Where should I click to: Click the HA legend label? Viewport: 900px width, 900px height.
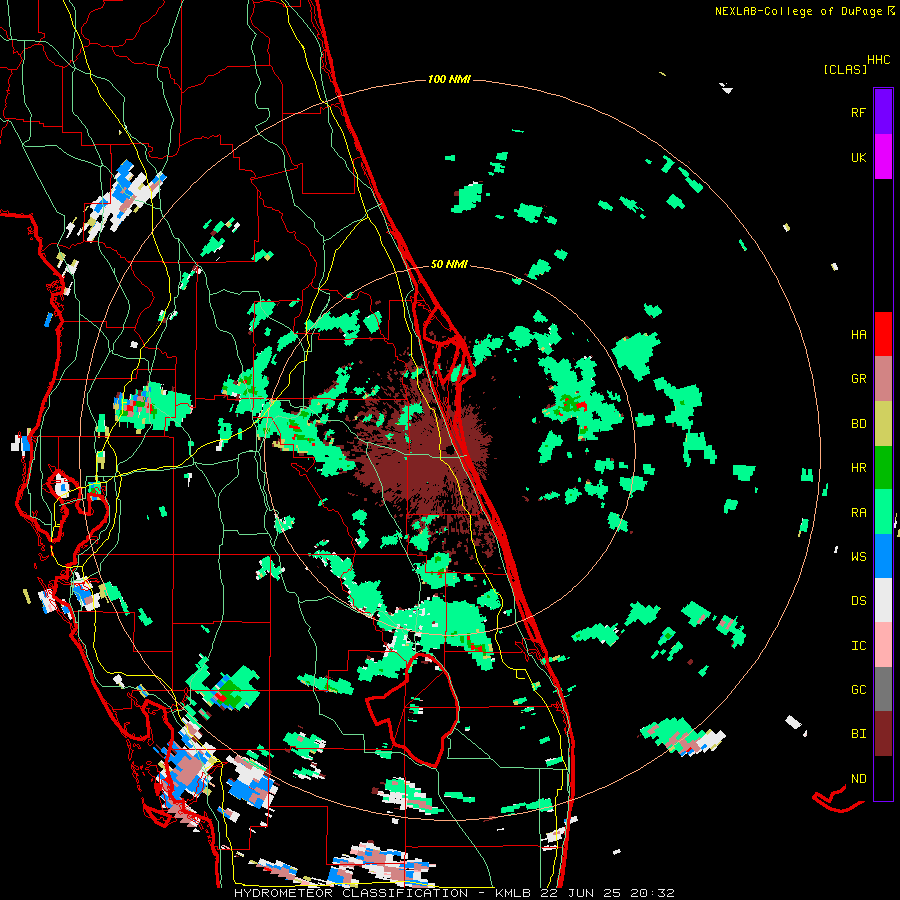pos(858,334)
